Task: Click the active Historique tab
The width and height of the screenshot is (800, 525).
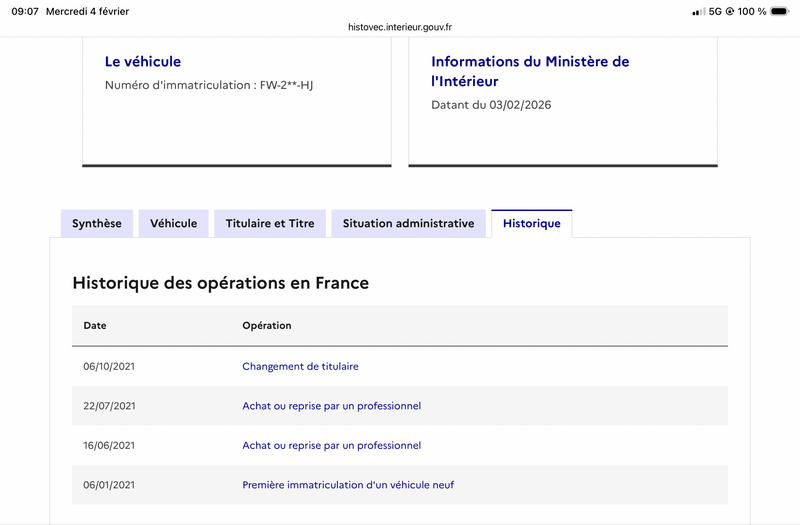Action: pos(531,224)
